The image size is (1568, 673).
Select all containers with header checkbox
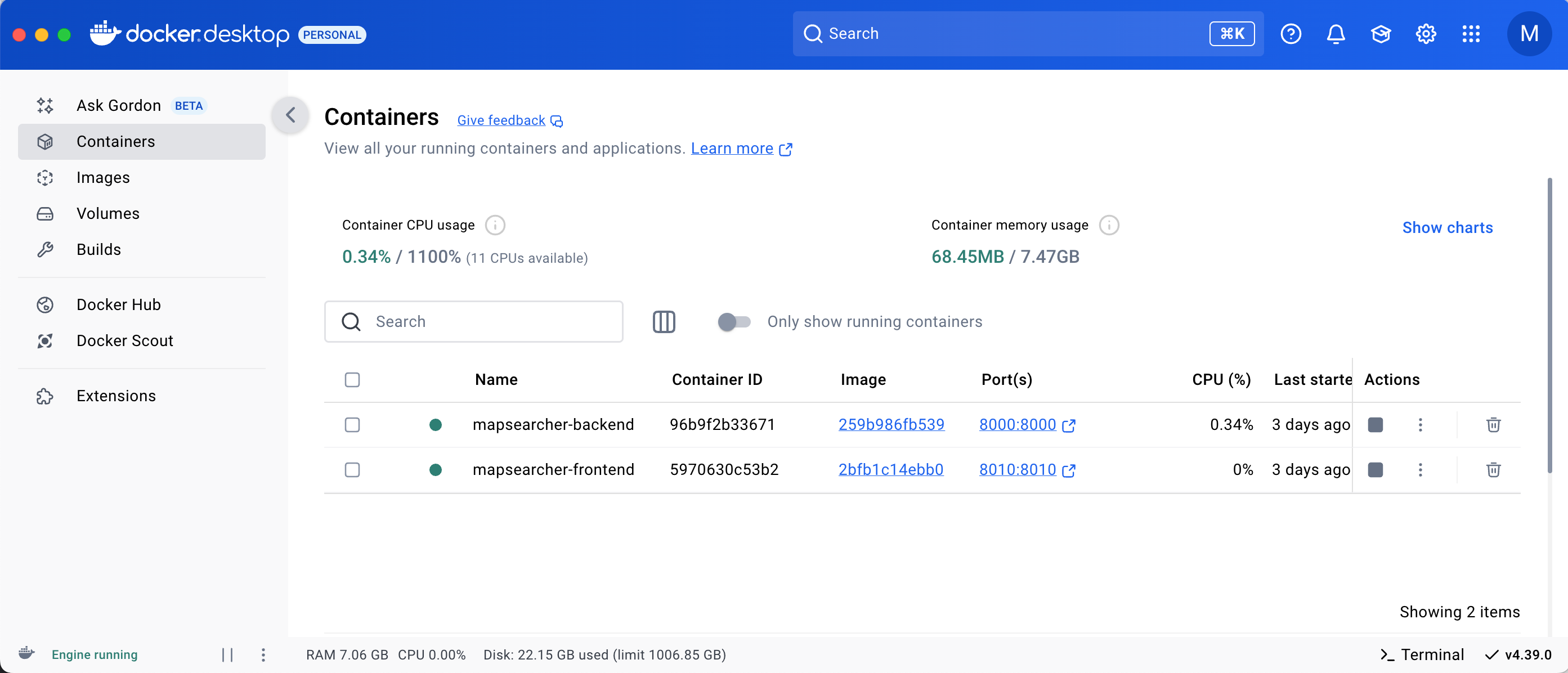[x=352, y=380]
